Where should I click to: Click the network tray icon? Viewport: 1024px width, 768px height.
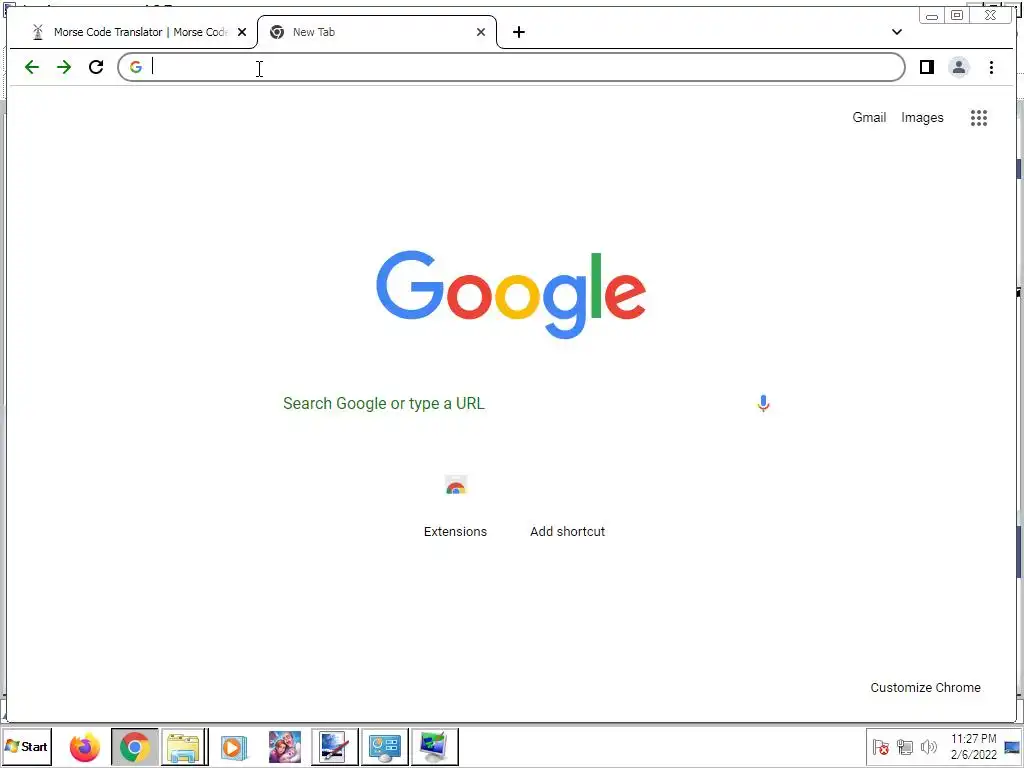click(904, 747)
